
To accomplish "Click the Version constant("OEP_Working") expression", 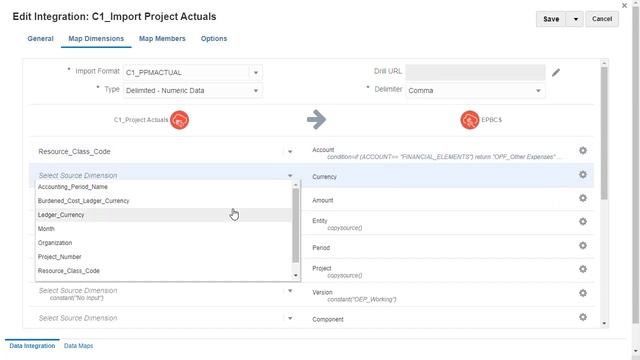I will (x=362, y=300).
